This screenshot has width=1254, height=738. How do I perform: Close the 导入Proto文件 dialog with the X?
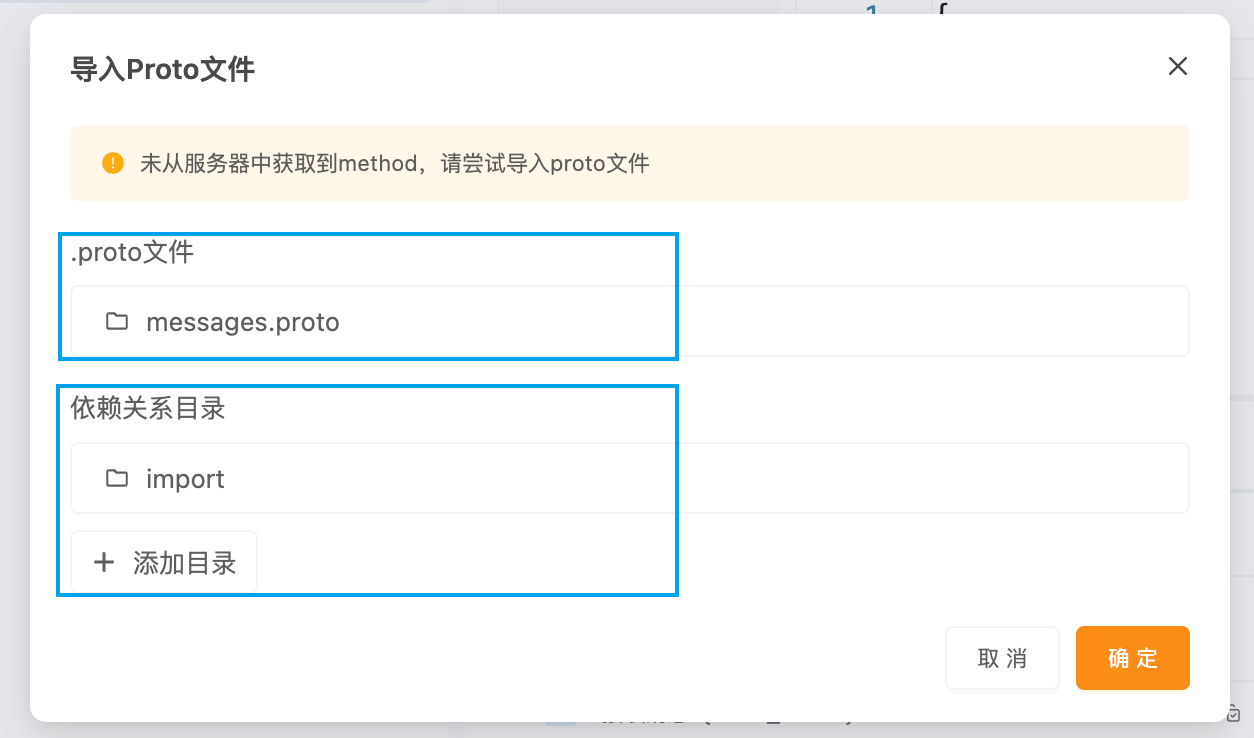[1177, 67]
